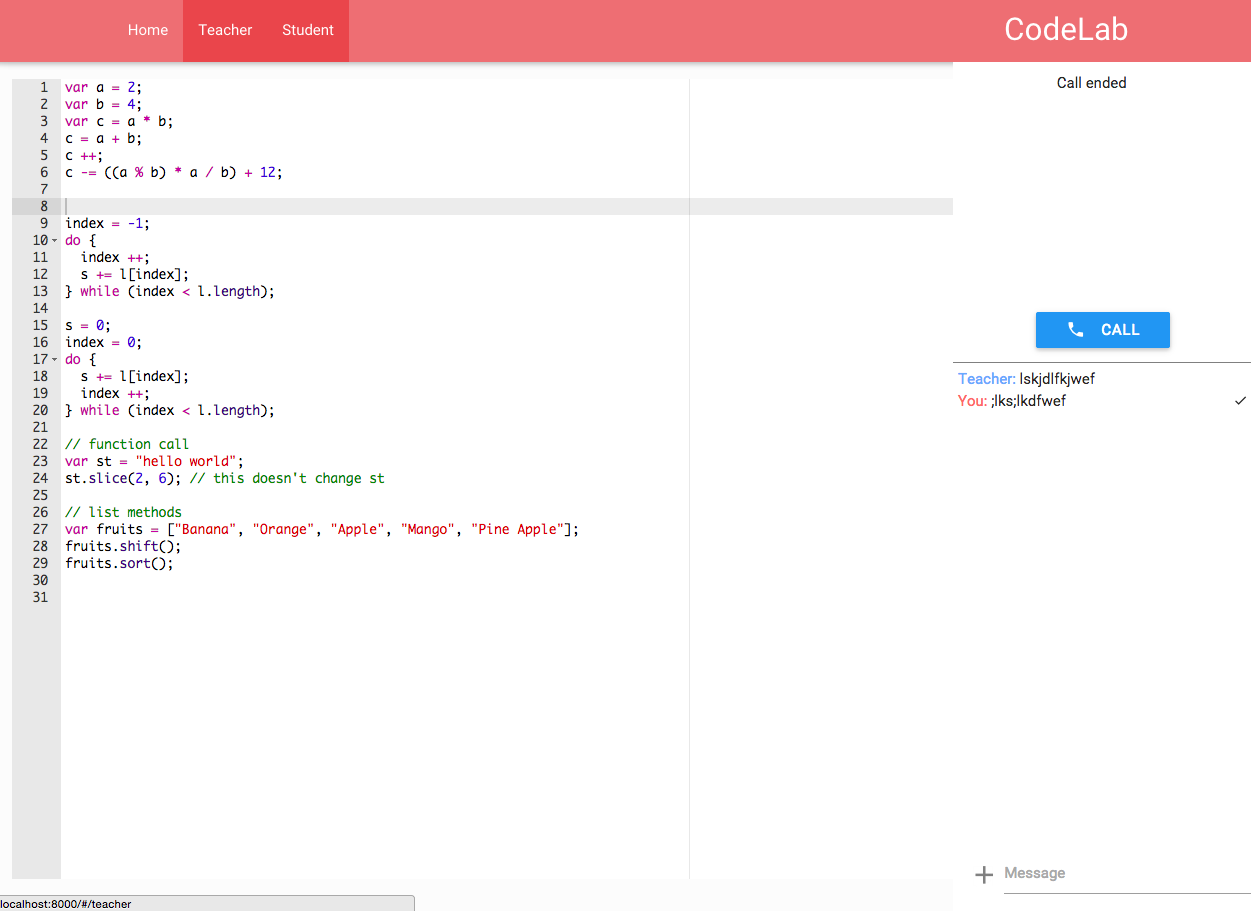Click the 'Call ended' status text
Image resolution: width=1251 pixels, height=911 pixels.
1091,83
